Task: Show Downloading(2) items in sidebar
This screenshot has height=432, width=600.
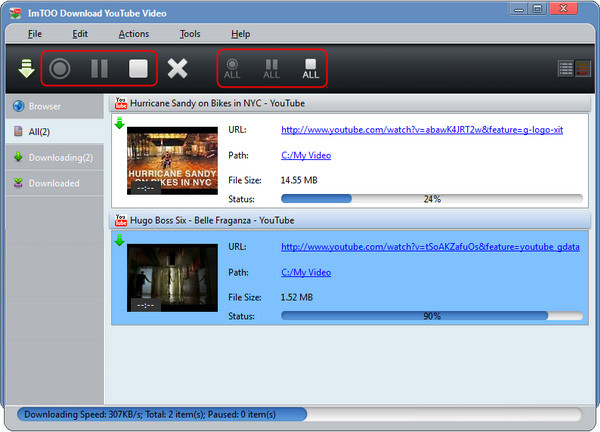Action: [x=55, y=157]
